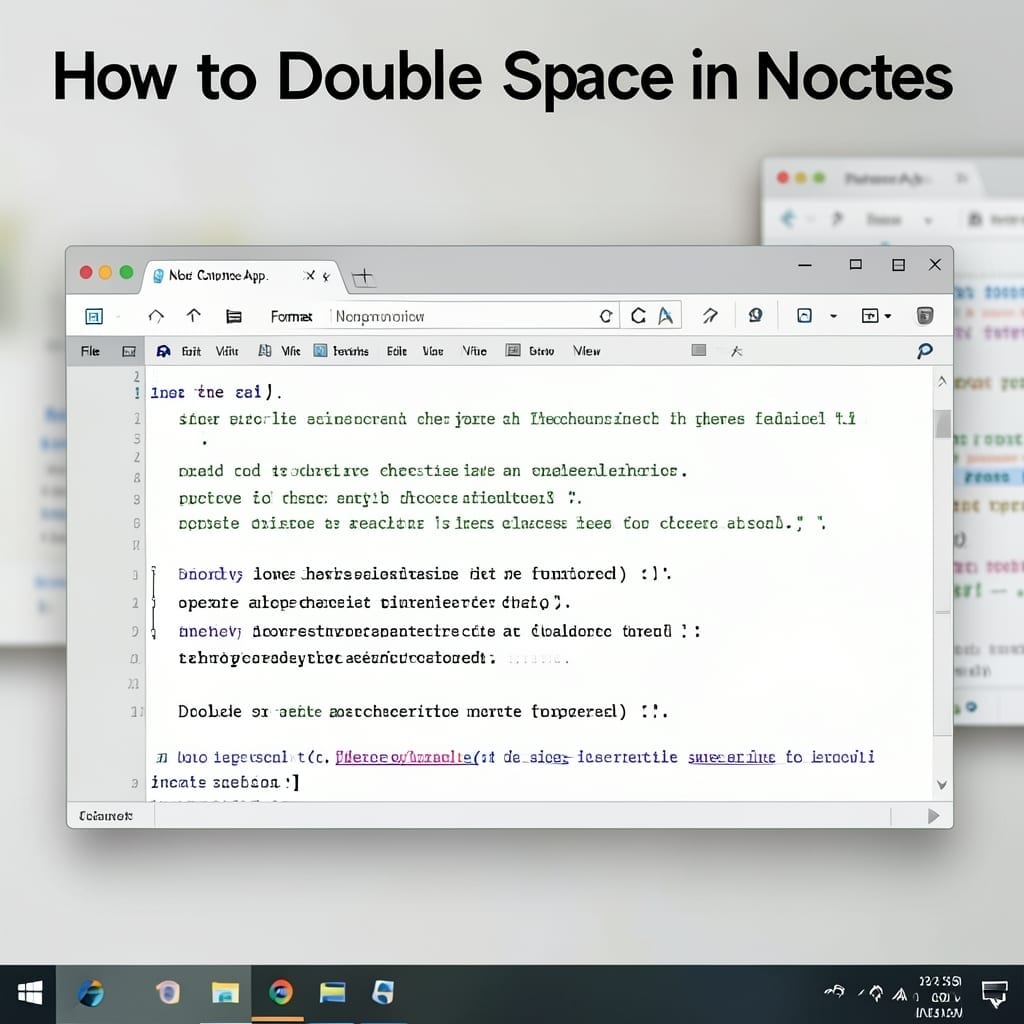1024x1024 pixels.
Task: Open a new tab with plus button
Action: coord(364,277)
